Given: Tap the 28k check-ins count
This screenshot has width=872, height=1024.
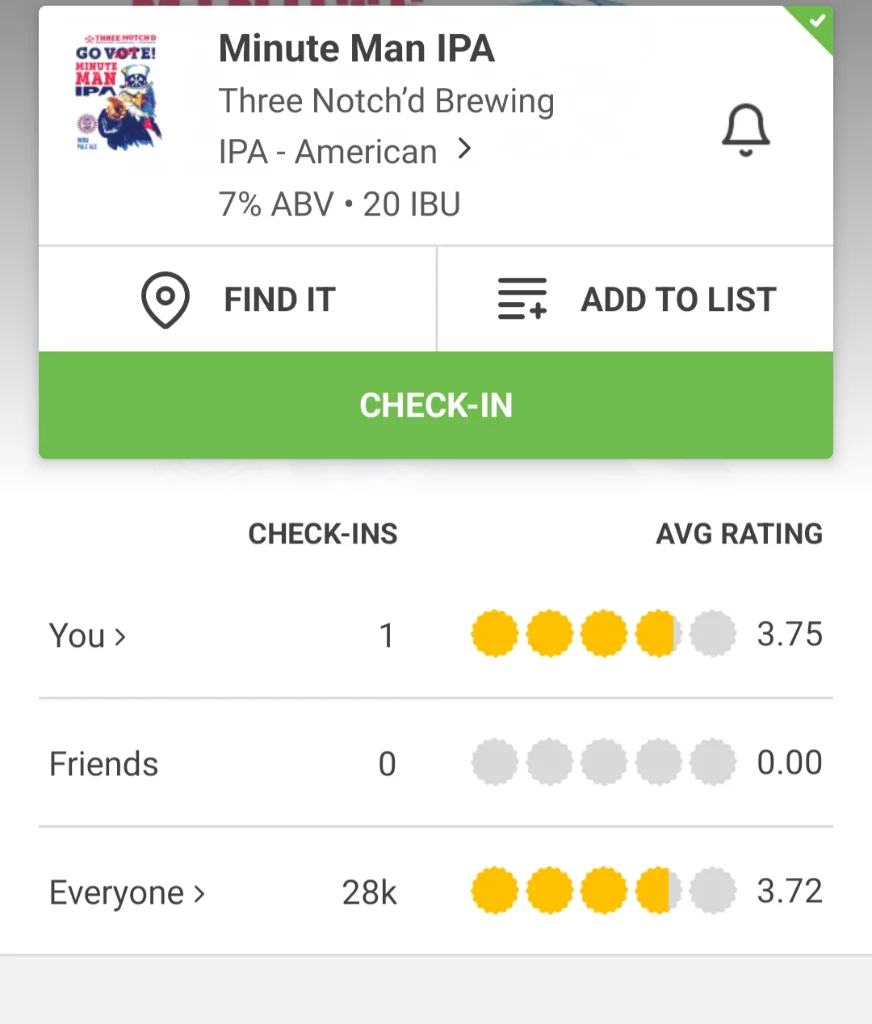Looking at the screenshot, I should tap(369, 892).
